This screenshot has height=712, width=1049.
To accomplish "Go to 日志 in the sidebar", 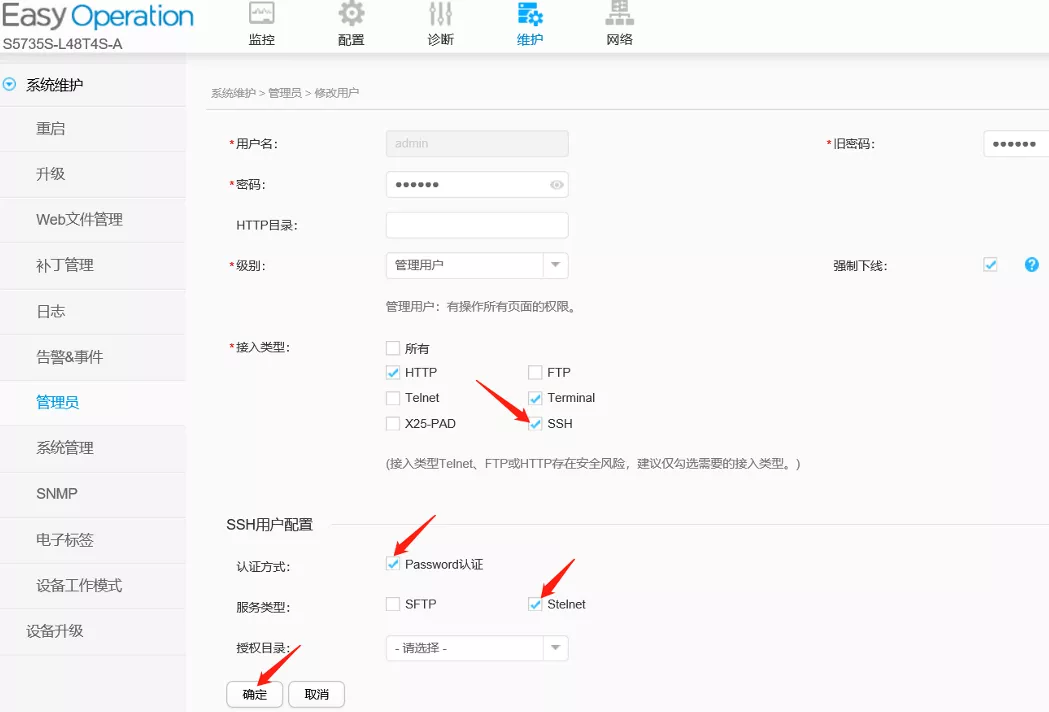I will pos(51,311).
